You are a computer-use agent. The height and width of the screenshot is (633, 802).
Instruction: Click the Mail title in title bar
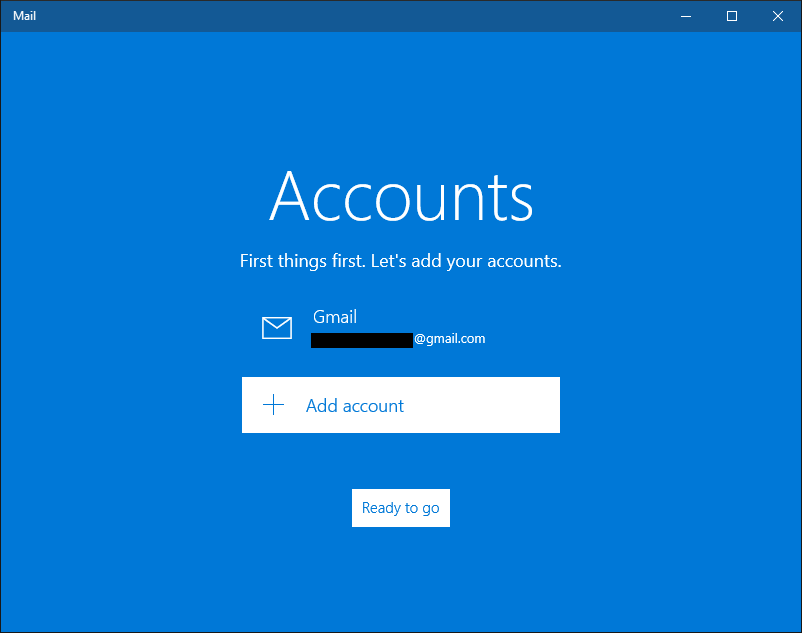25,16
